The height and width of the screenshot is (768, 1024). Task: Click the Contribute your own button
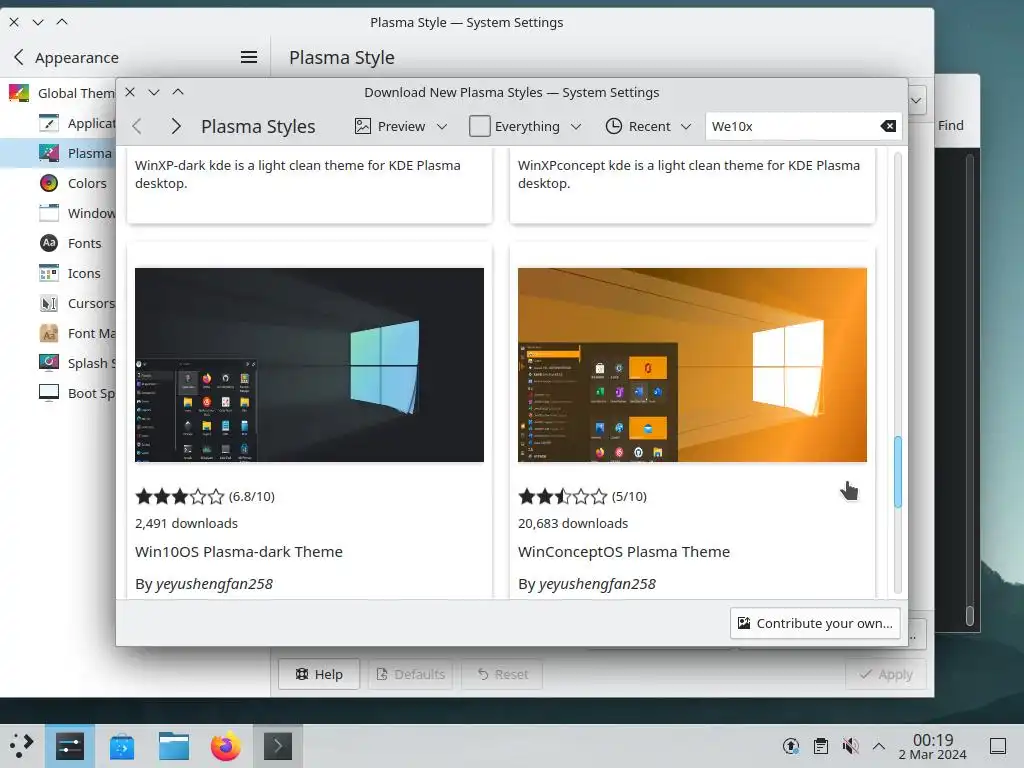[x=815, y=623]
